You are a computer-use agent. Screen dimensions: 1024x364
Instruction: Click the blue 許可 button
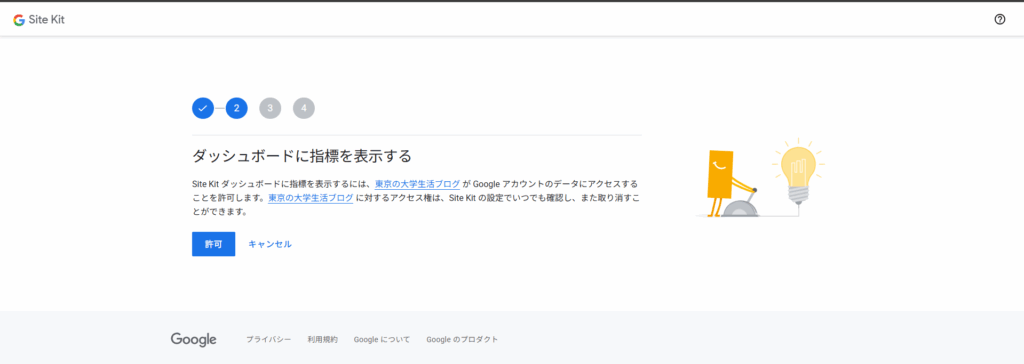214,244
